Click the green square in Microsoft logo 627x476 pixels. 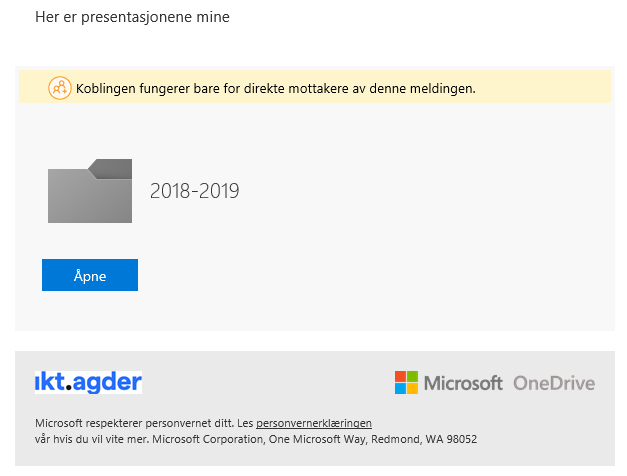[413, 376]
